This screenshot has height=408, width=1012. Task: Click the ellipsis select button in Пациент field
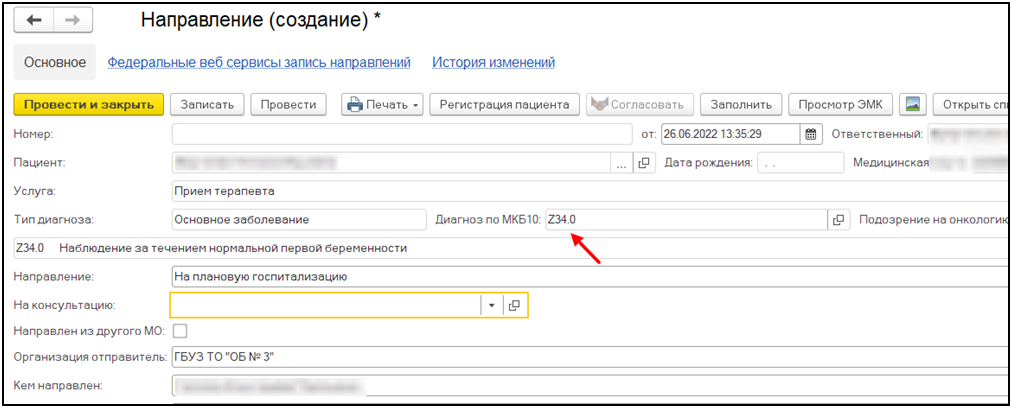click(x=621, y=162)
